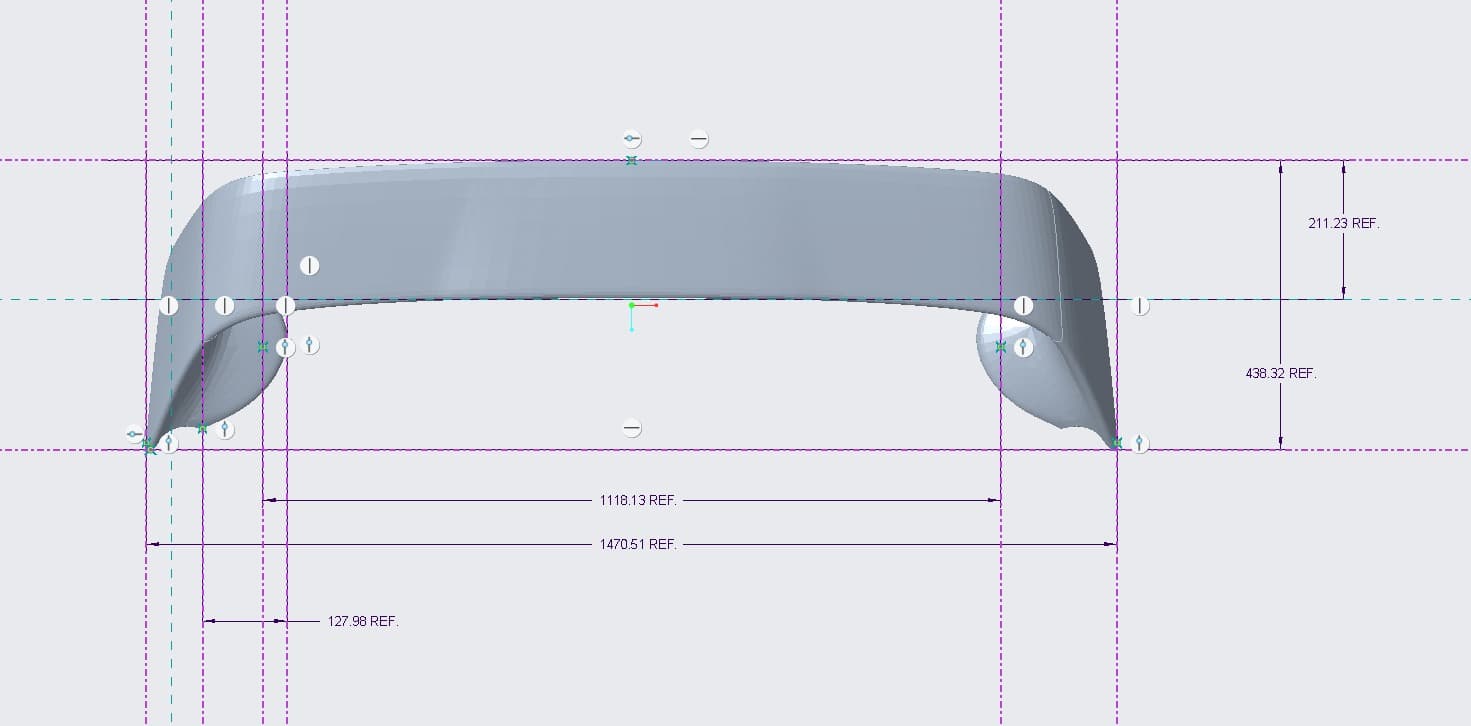Click the horizontal constraint icon above the bottom construction line

pos(631,428)
